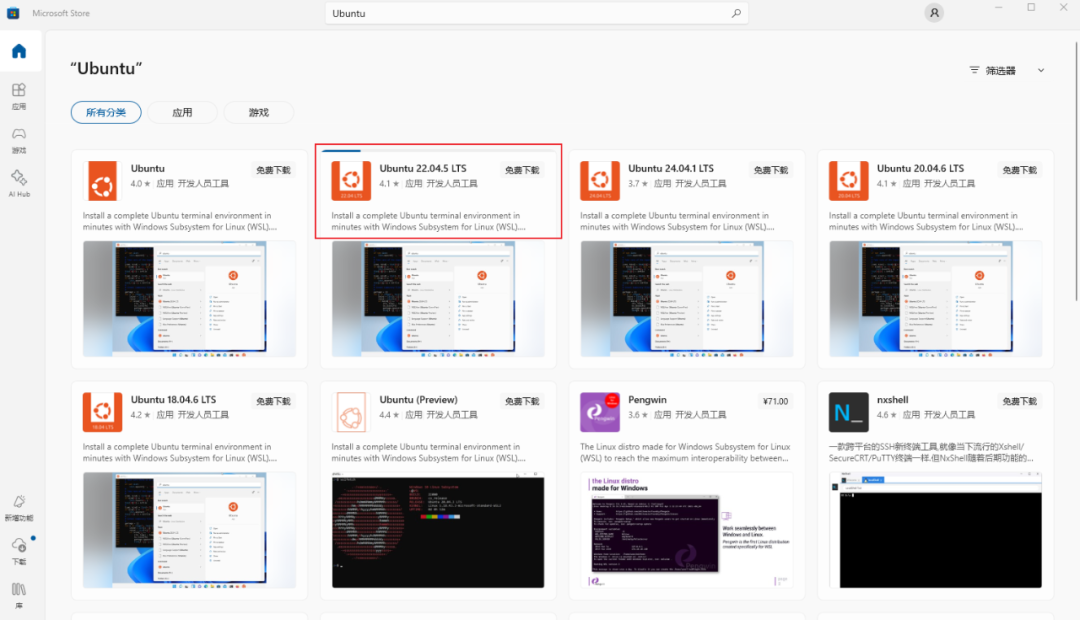1080x620 pixels.
Task: Open the 库 (Library) sidebar icon
Action: [x=18, y=594]
